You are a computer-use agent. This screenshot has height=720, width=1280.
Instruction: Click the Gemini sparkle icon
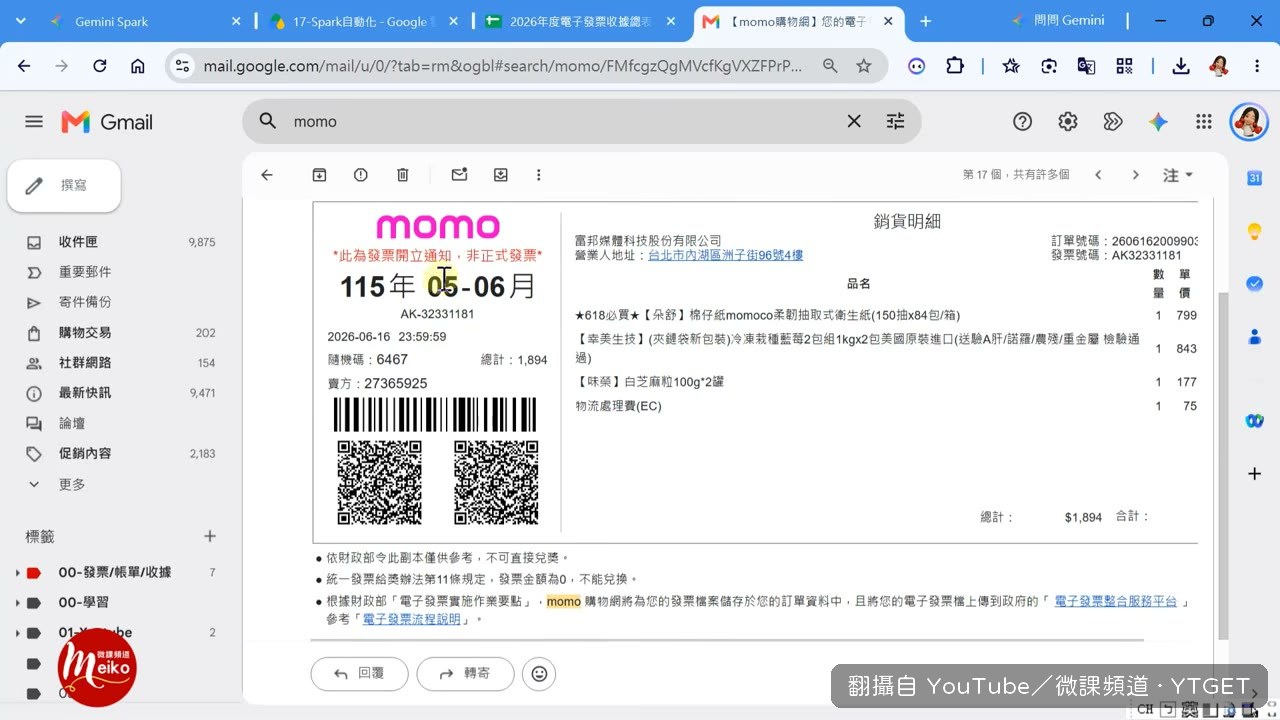1158,122
